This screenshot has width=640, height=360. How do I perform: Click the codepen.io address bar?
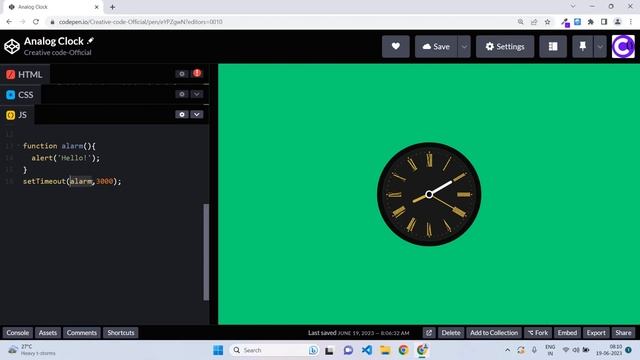[282, 22]
